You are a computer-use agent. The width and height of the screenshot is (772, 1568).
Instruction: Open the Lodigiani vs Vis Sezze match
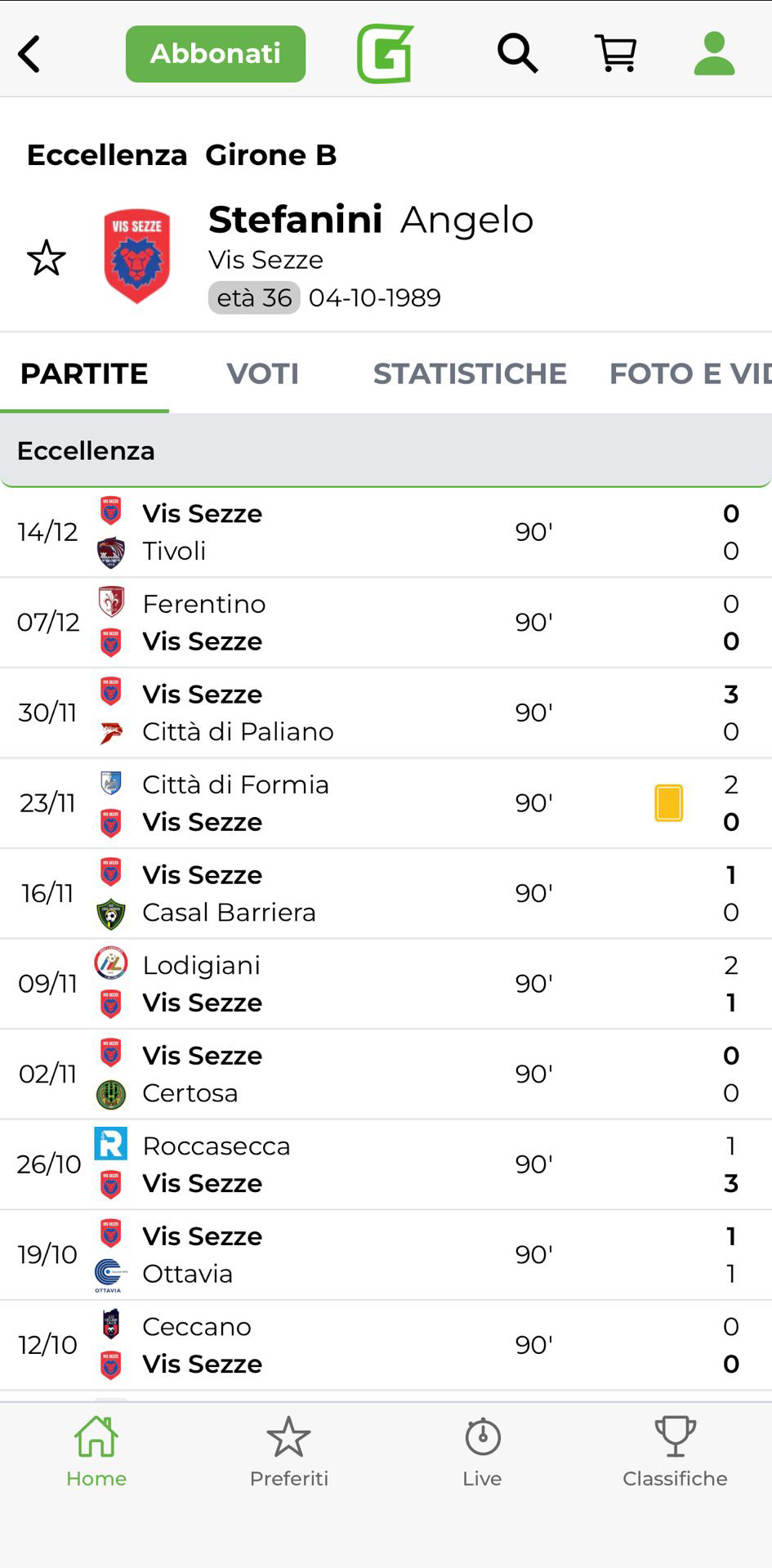[386, 984]
